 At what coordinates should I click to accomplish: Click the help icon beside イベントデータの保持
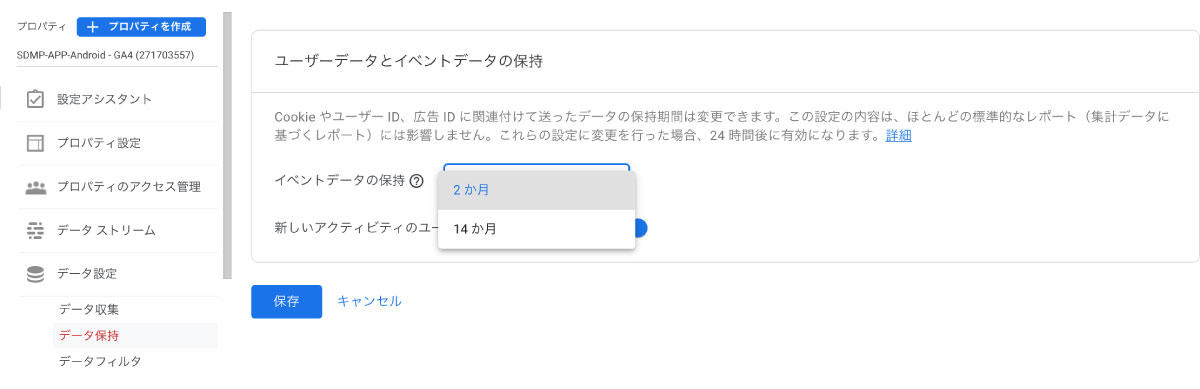click(x=416, y=181)
